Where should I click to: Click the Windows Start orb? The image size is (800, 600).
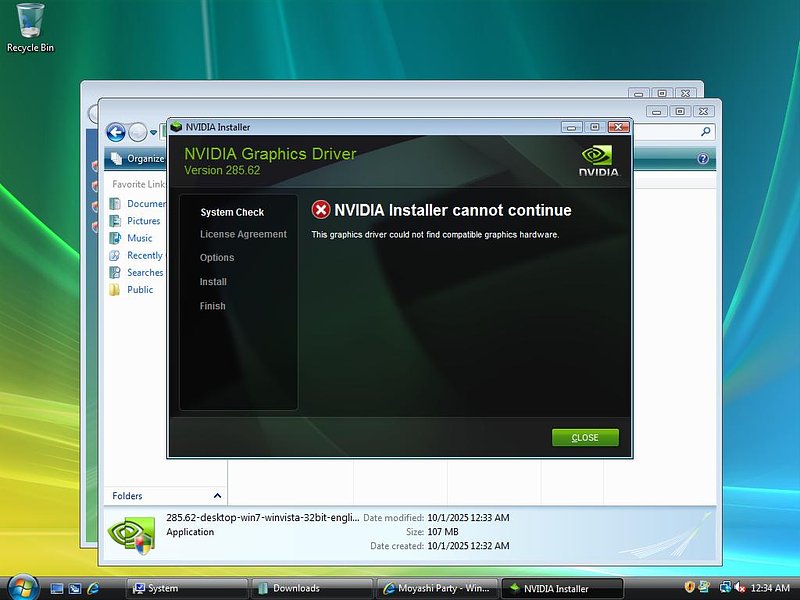19,587
